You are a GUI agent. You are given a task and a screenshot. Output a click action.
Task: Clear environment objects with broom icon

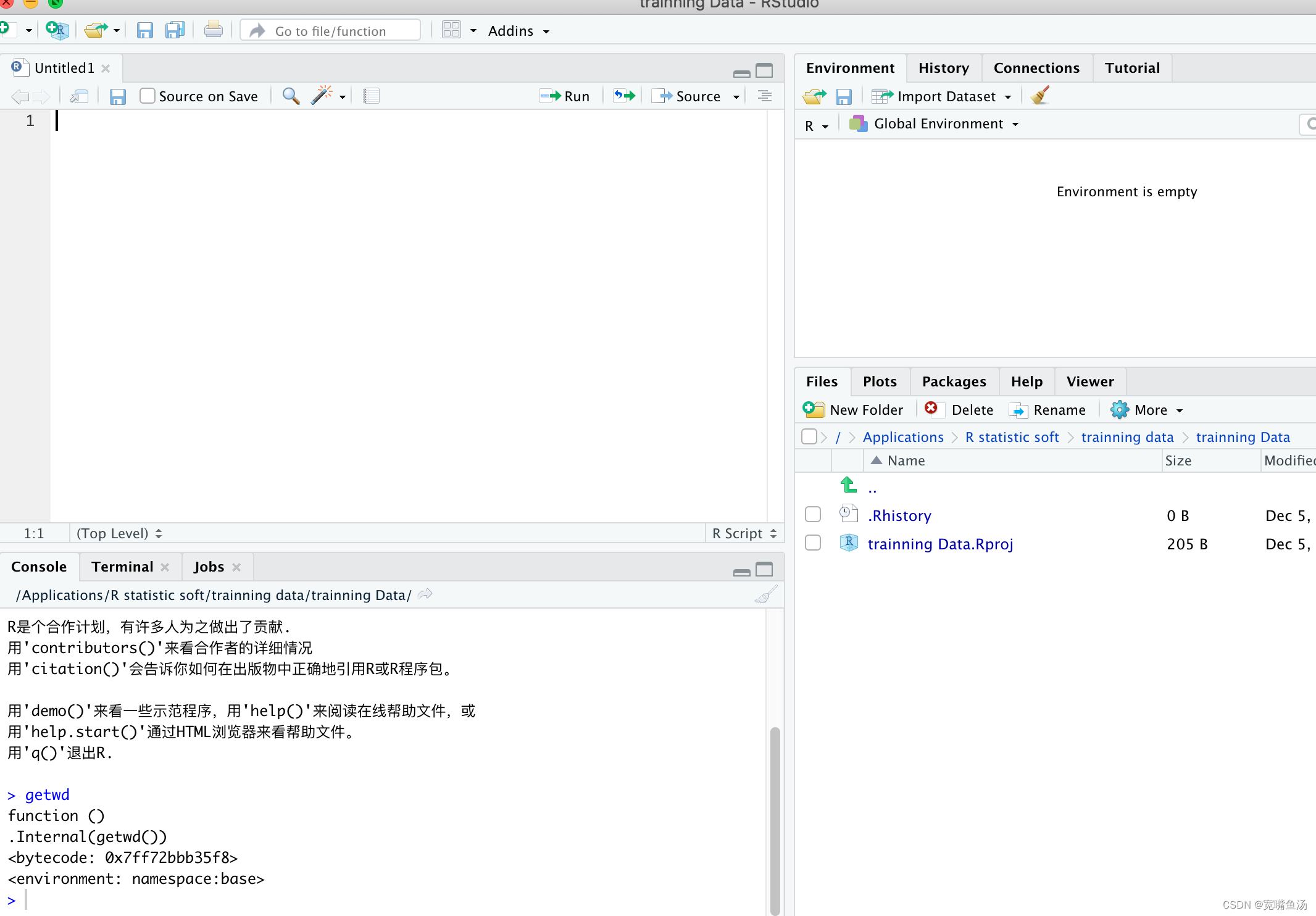click(x=1040, y=95)
